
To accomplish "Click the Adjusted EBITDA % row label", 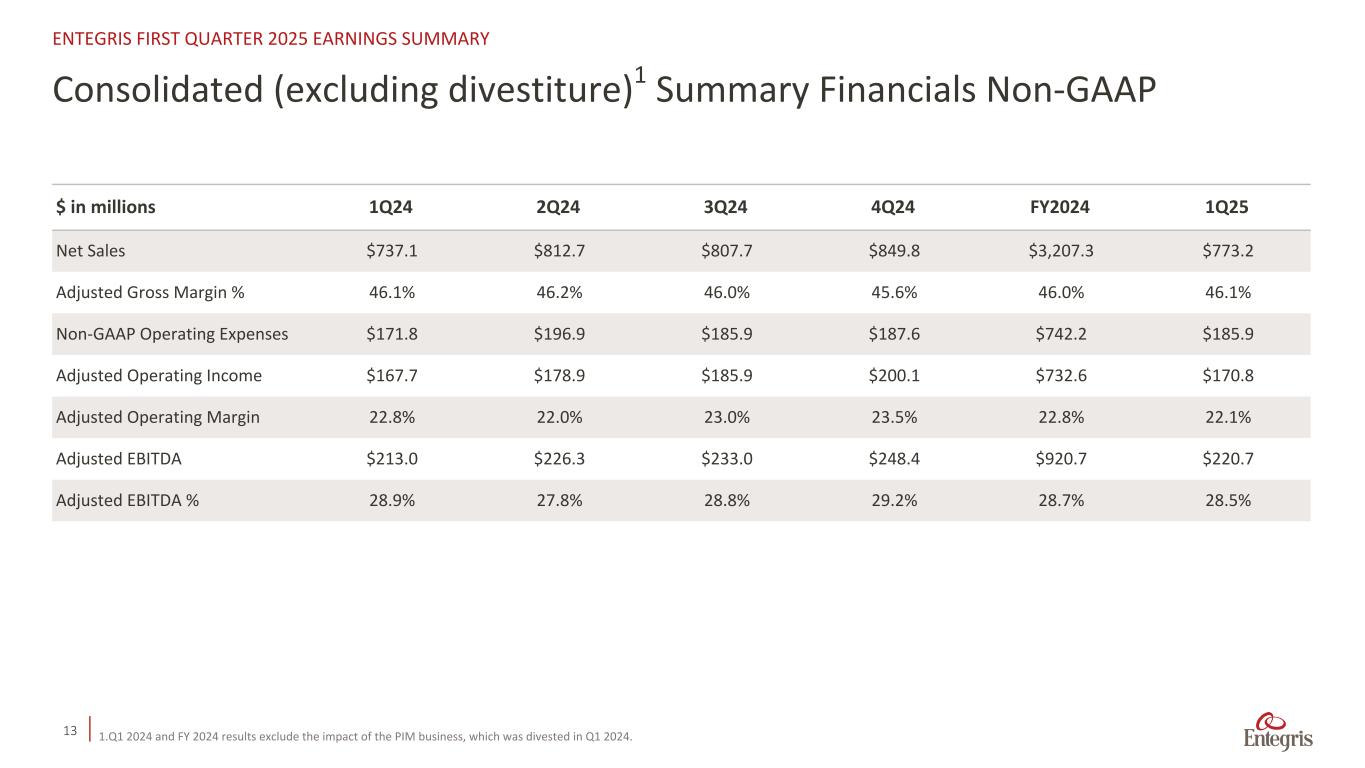I will 127,501.
